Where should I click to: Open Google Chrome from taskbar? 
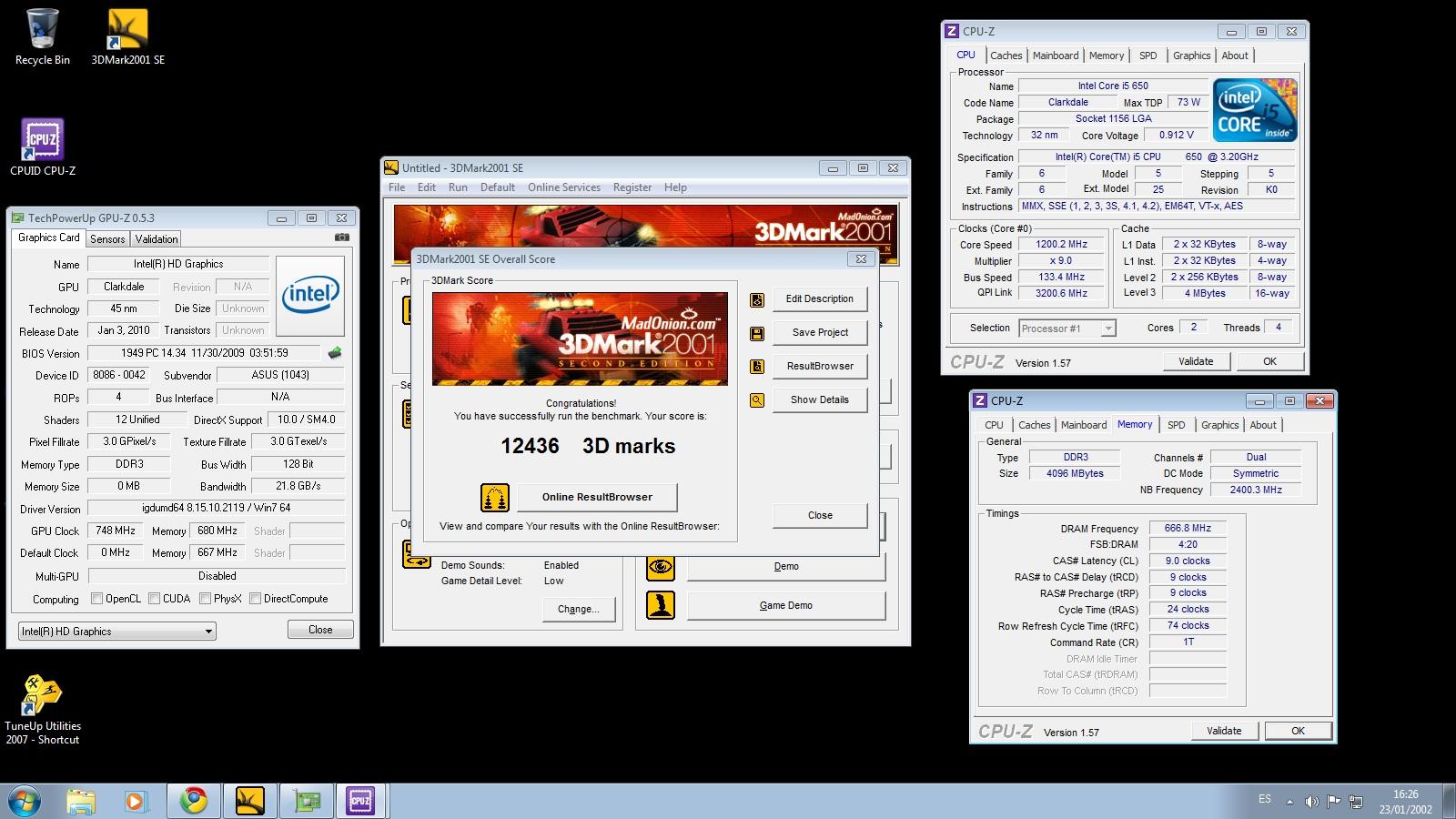193,801
